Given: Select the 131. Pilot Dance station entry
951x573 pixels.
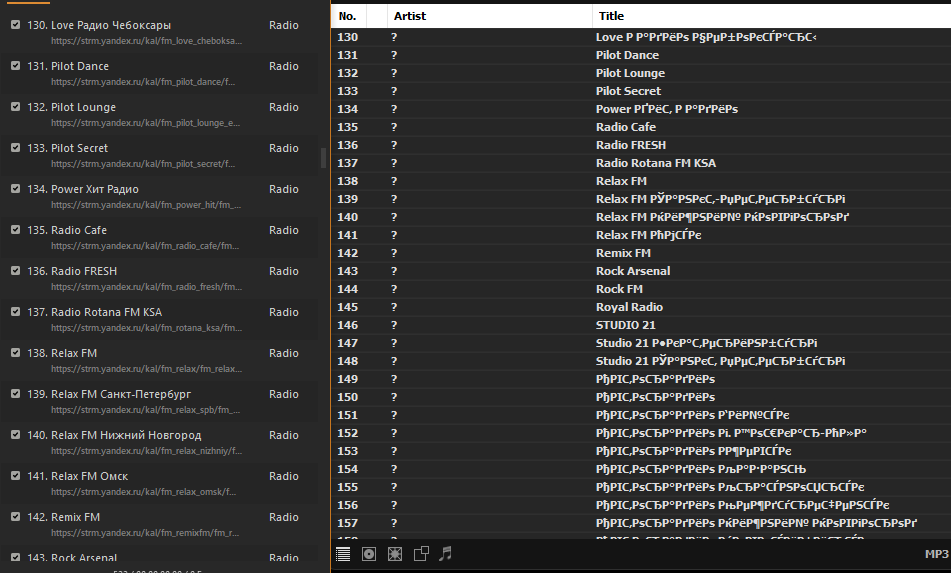Looking at the screenshot, I should pos(159,73).
